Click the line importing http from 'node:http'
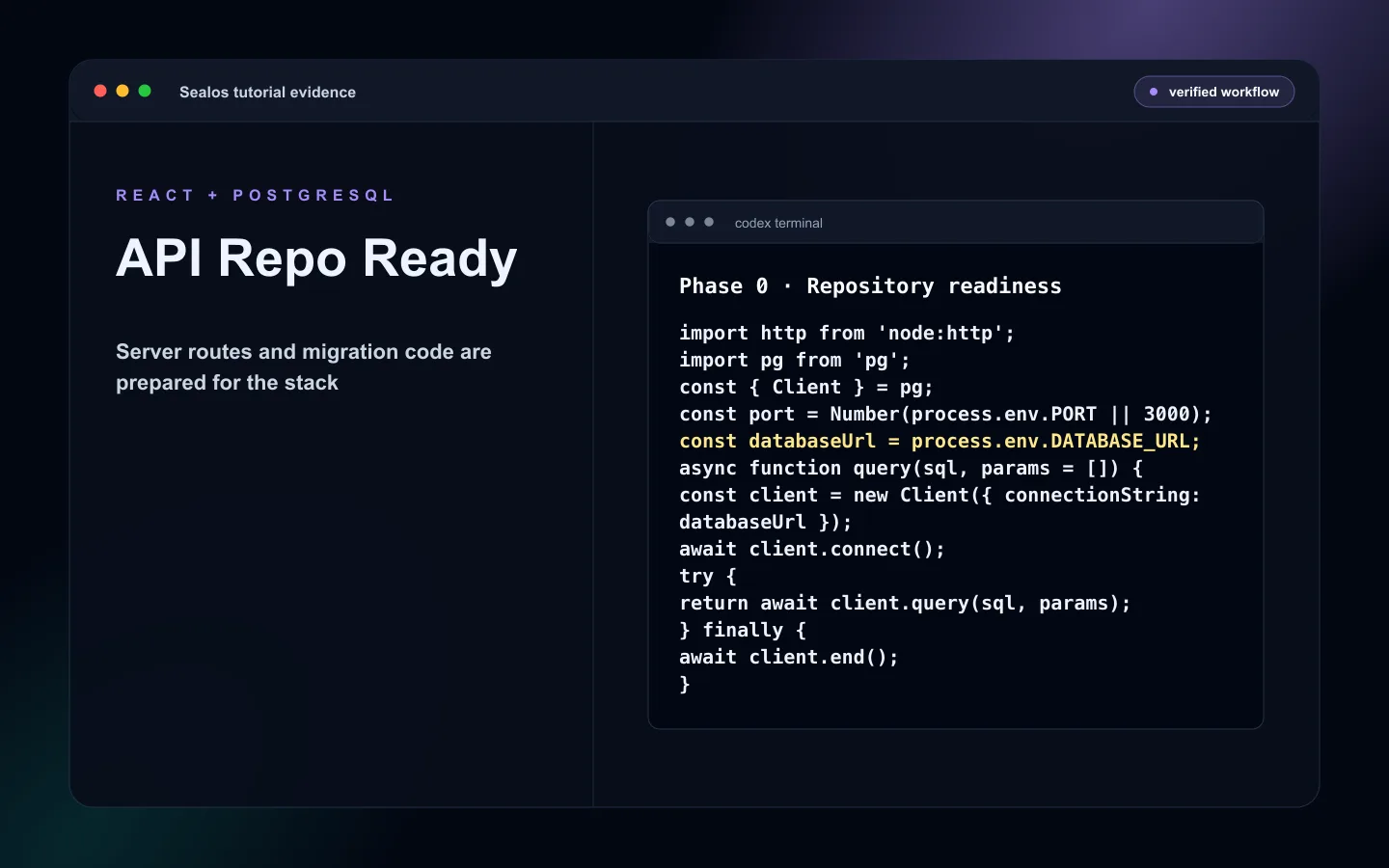 847,333
